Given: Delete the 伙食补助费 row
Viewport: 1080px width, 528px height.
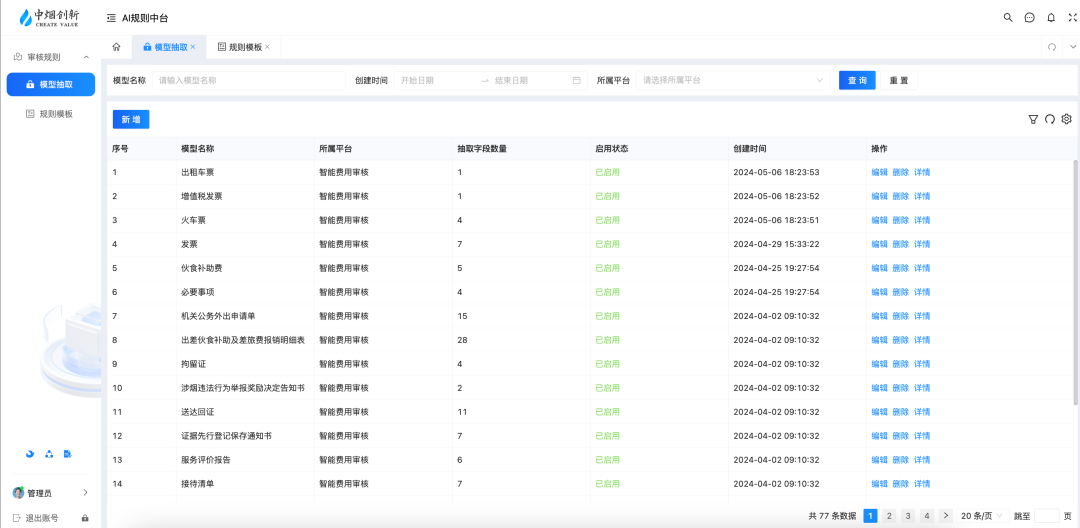Looking at the screenshot, I should (x=901, y=268).
